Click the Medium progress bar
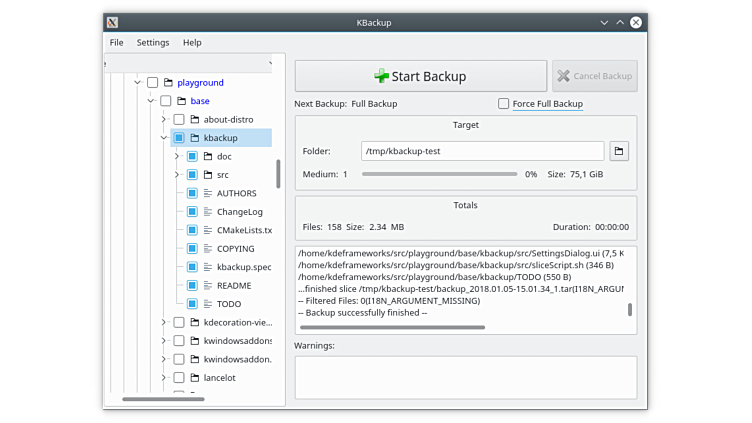 pyautogui.click(x=439, y=174)
